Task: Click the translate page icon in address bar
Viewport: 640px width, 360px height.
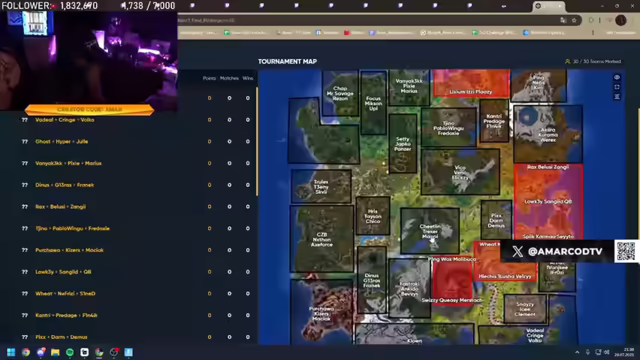Action: coord(563,20)
